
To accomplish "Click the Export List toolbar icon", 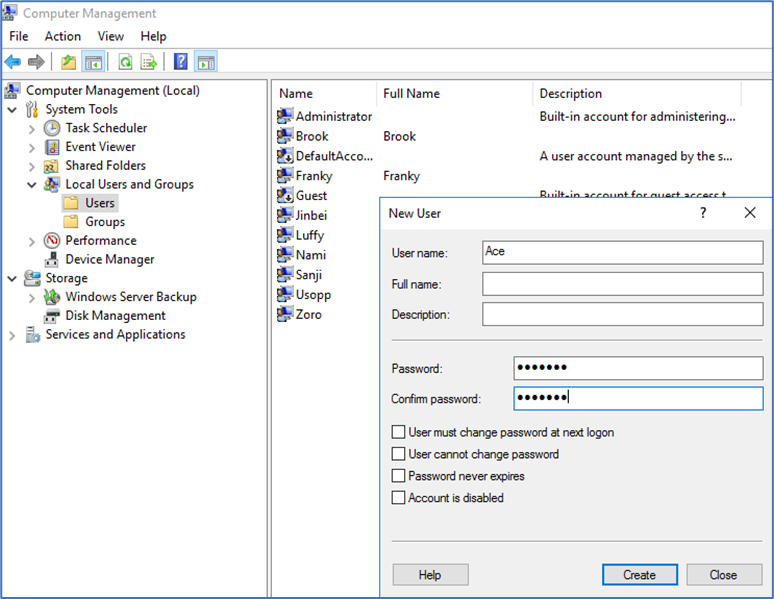I will 149,62.
